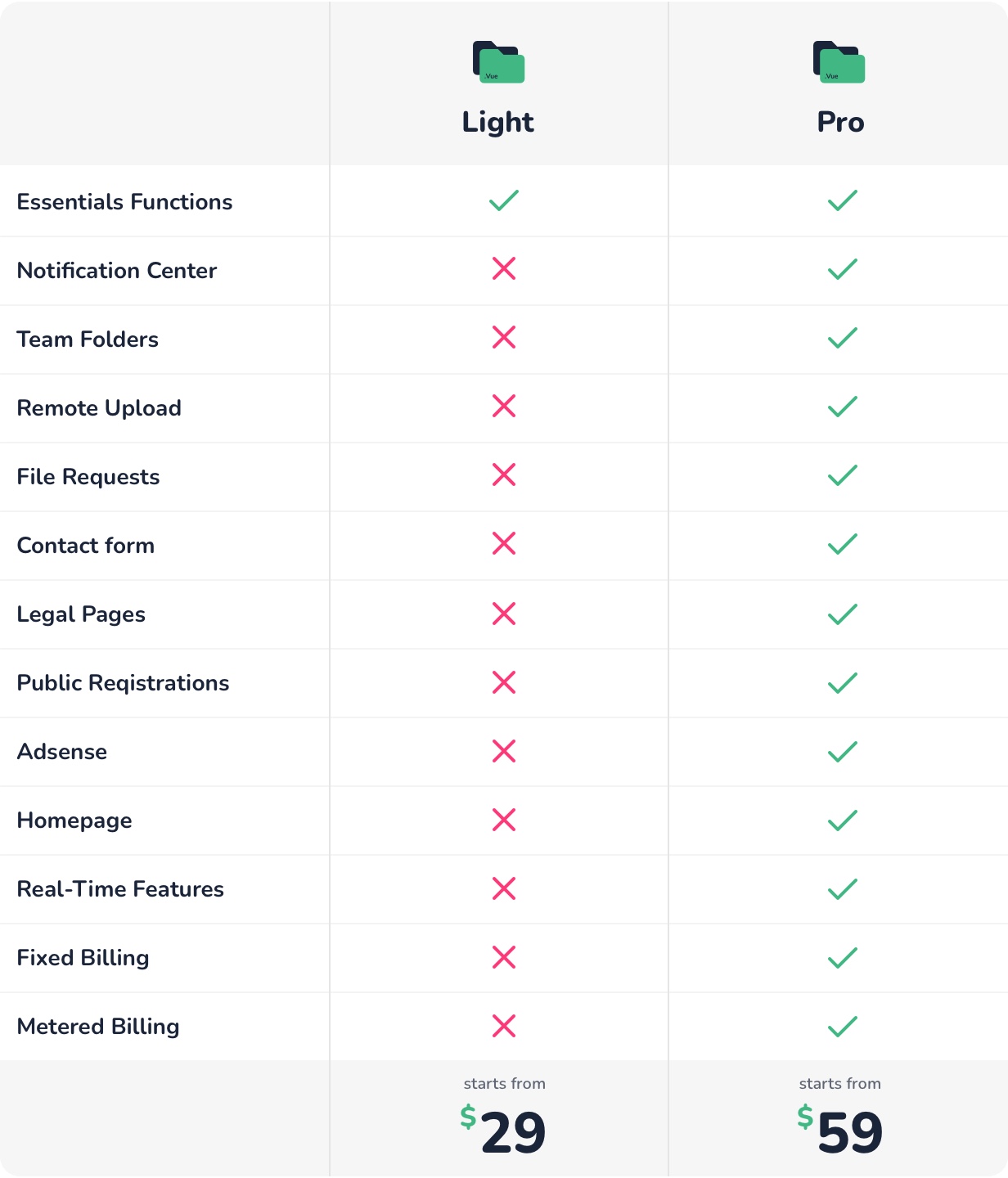Click the $29 Light plan price
Screen dimensions: 1008x1178
point(503,1131)
